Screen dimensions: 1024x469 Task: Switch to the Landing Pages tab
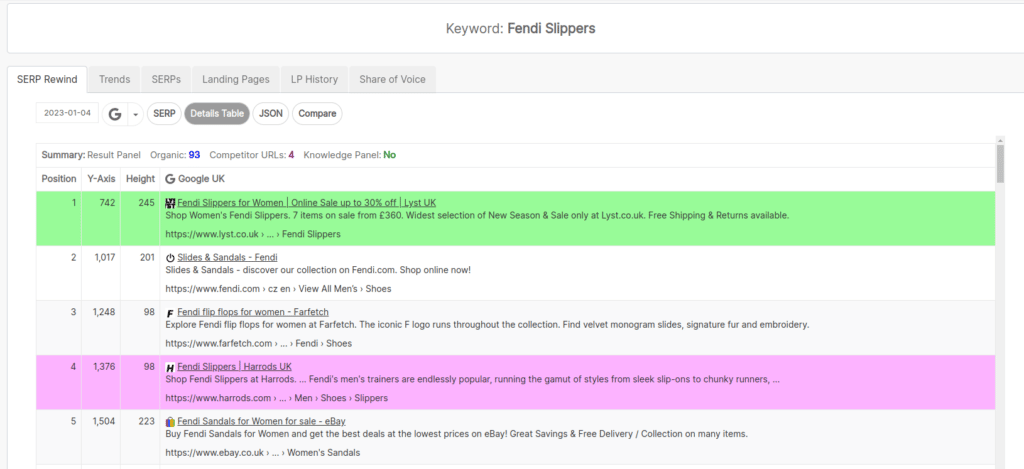pos(236,79)
